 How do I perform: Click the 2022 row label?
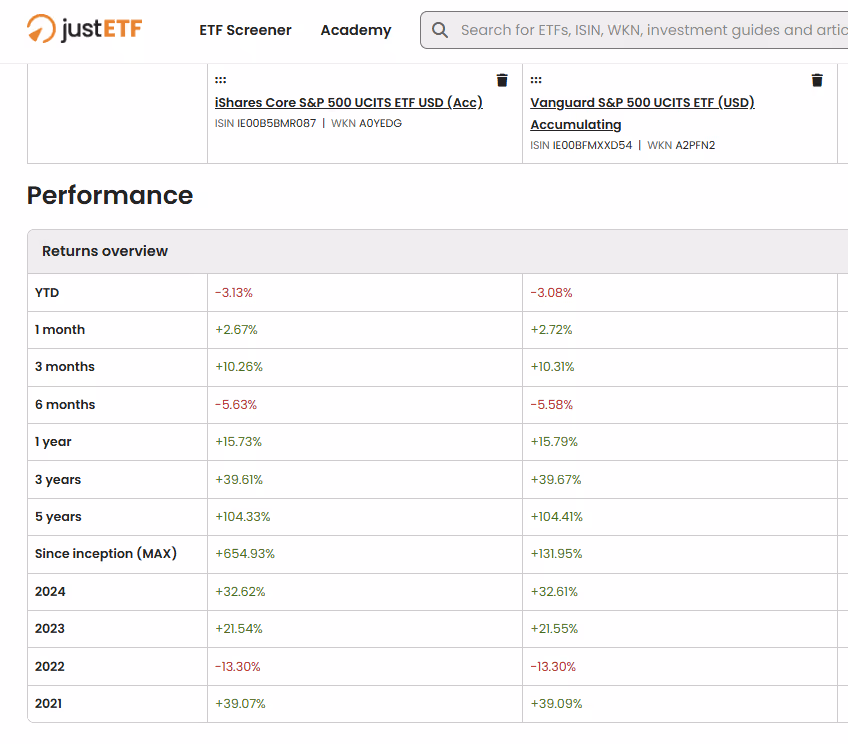coord(50,666)
